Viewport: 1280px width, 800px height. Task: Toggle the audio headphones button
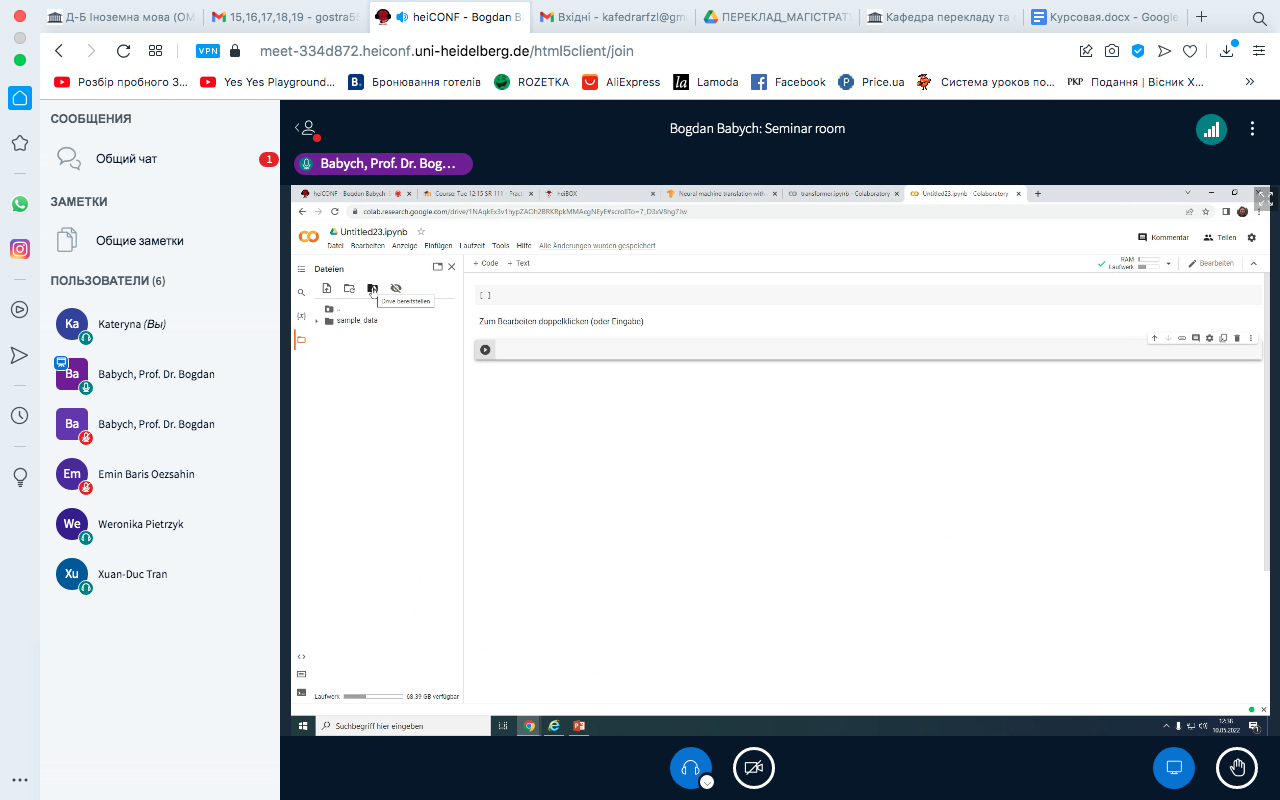[690, 767]
